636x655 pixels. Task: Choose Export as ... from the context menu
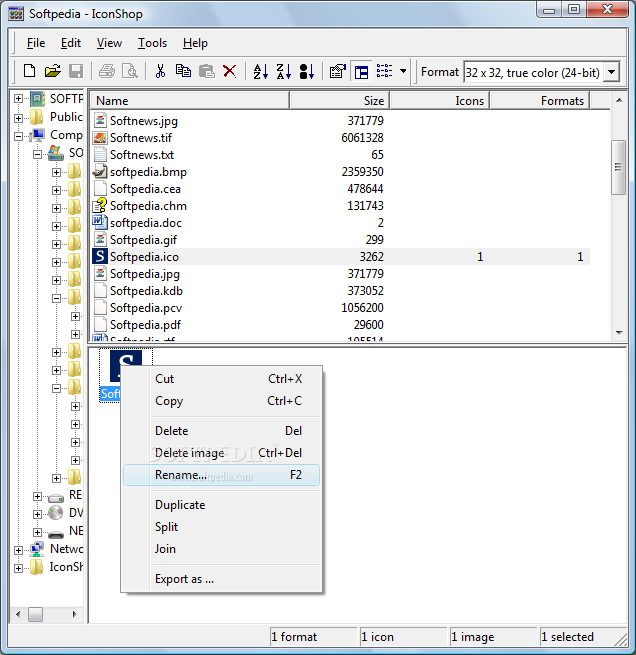[221, 579]
